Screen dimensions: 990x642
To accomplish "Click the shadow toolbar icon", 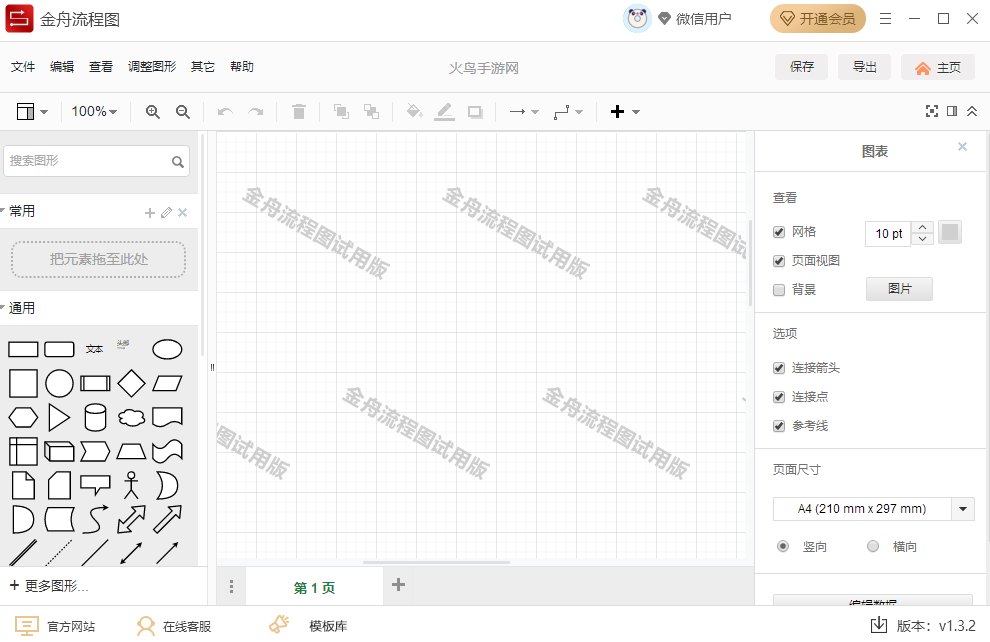I will 475,112.
